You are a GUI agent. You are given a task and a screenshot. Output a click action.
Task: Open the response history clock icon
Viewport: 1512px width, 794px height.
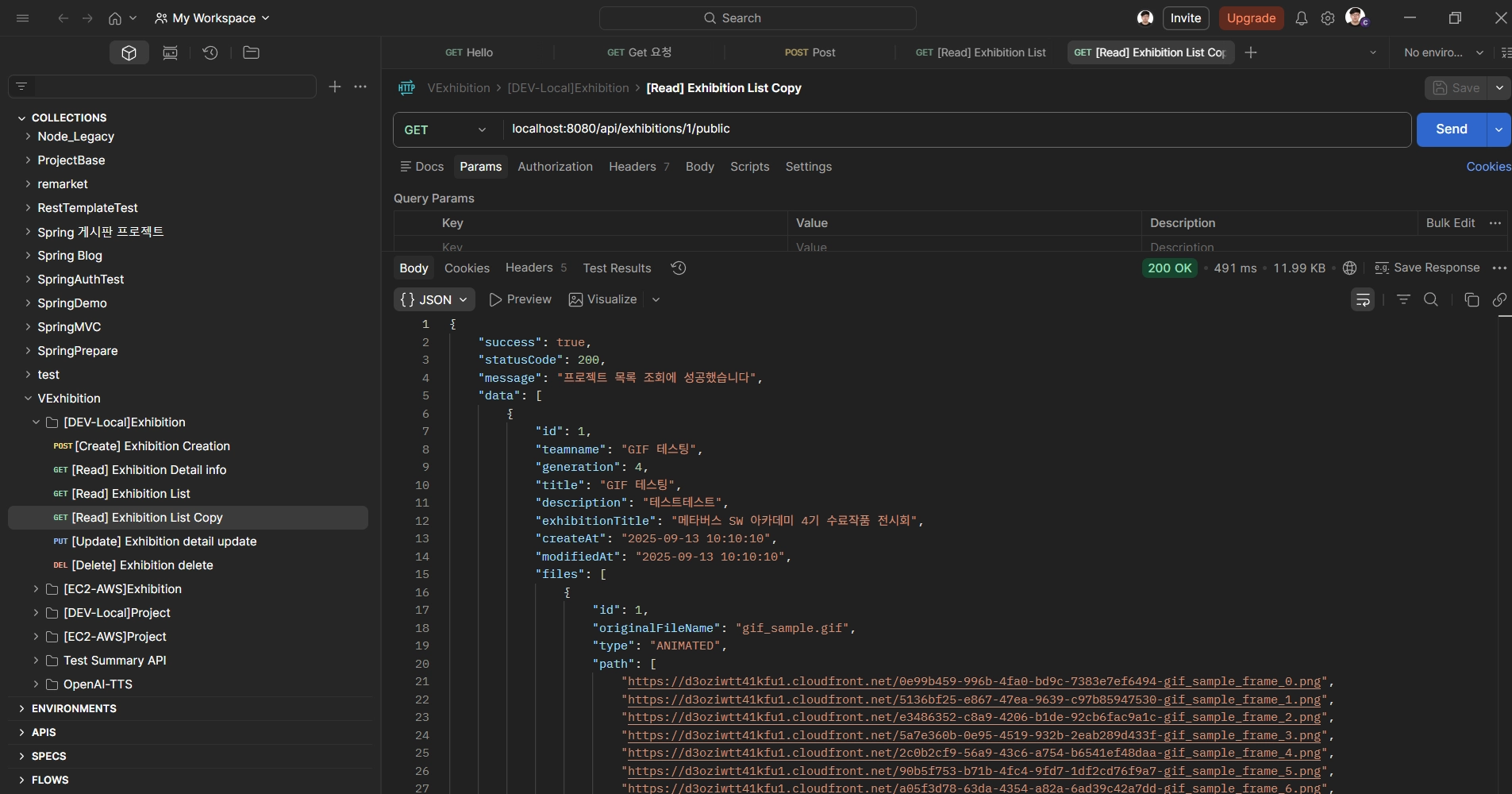(678, 268)
